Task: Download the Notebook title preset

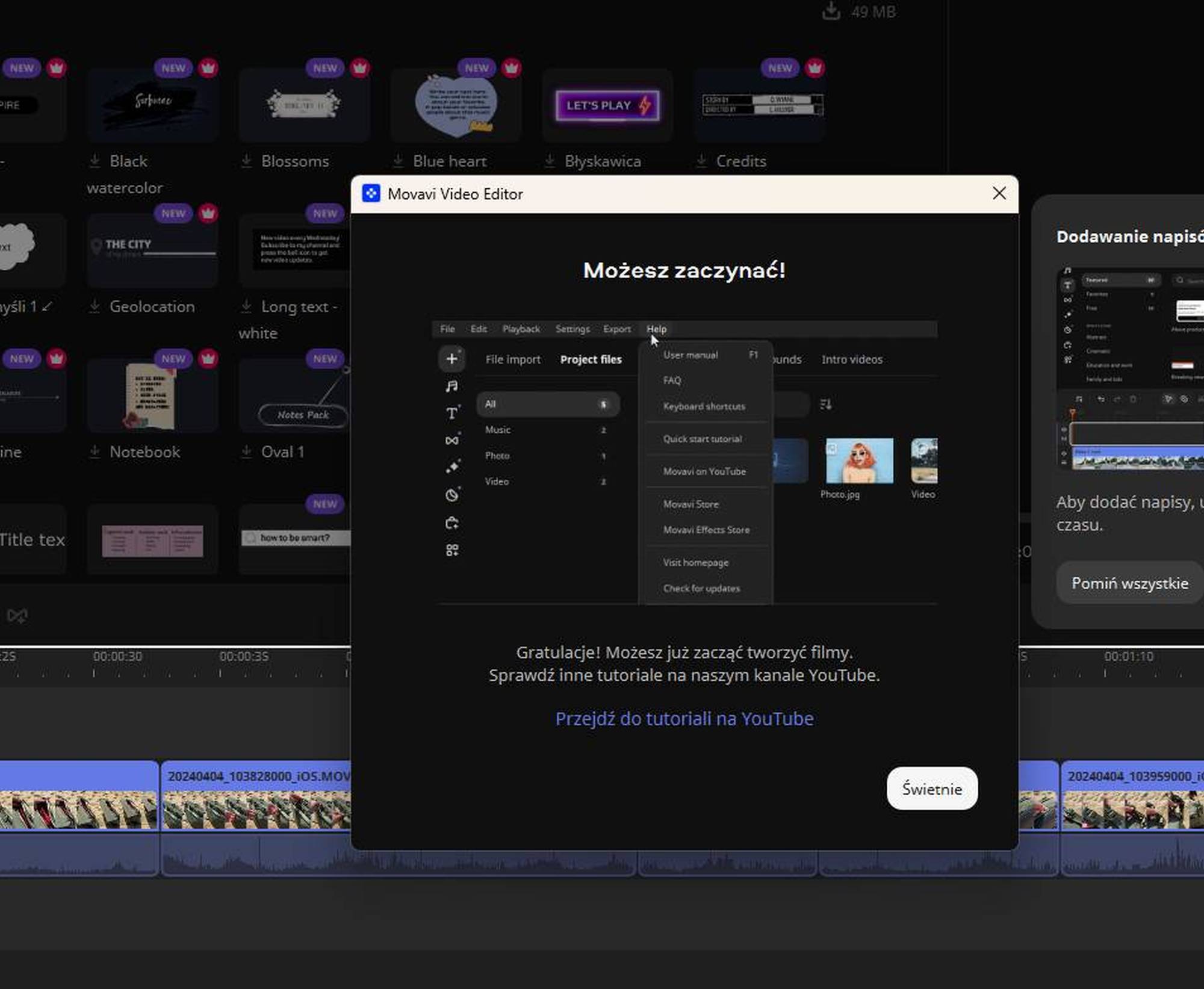Action: pos(95,451)
